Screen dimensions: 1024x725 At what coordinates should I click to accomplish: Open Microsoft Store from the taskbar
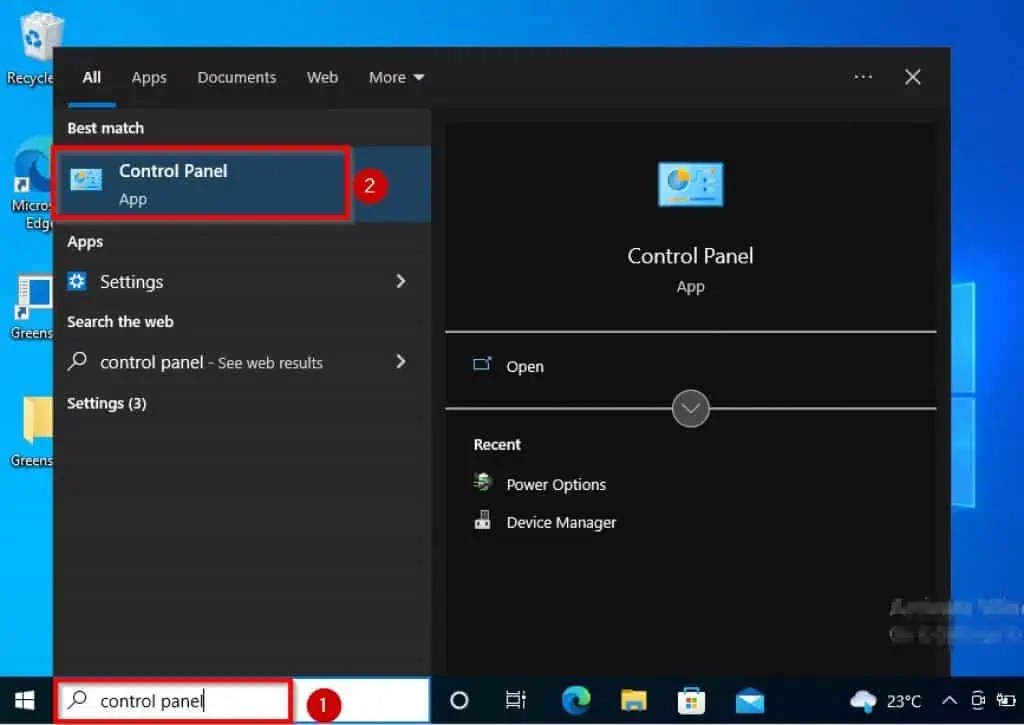(693, 700)
